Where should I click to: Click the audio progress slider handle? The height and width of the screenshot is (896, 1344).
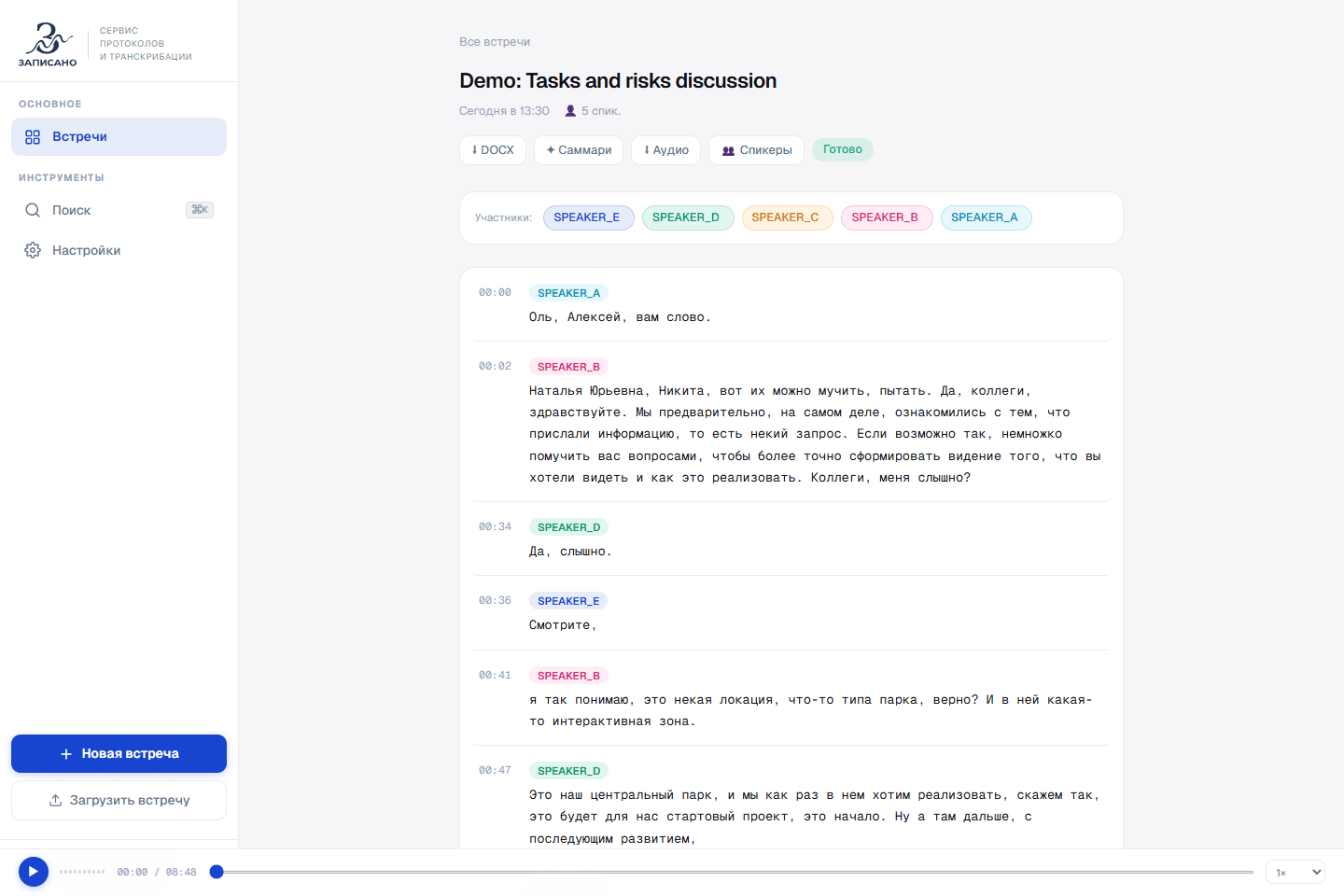tap(217, 872)
